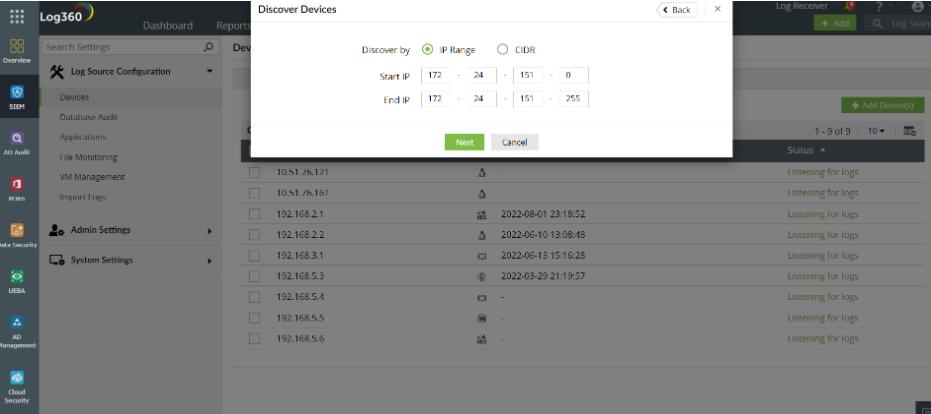Open the apps grid launcher icon
Screen dimensions: 931x414
[17, 17]
